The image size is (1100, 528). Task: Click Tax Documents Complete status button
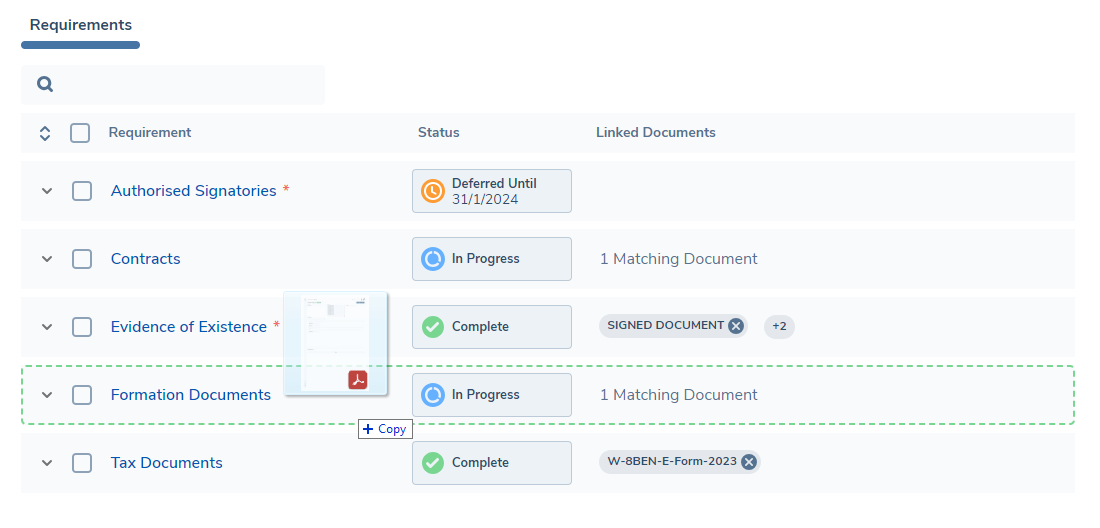tap(492, 463)
